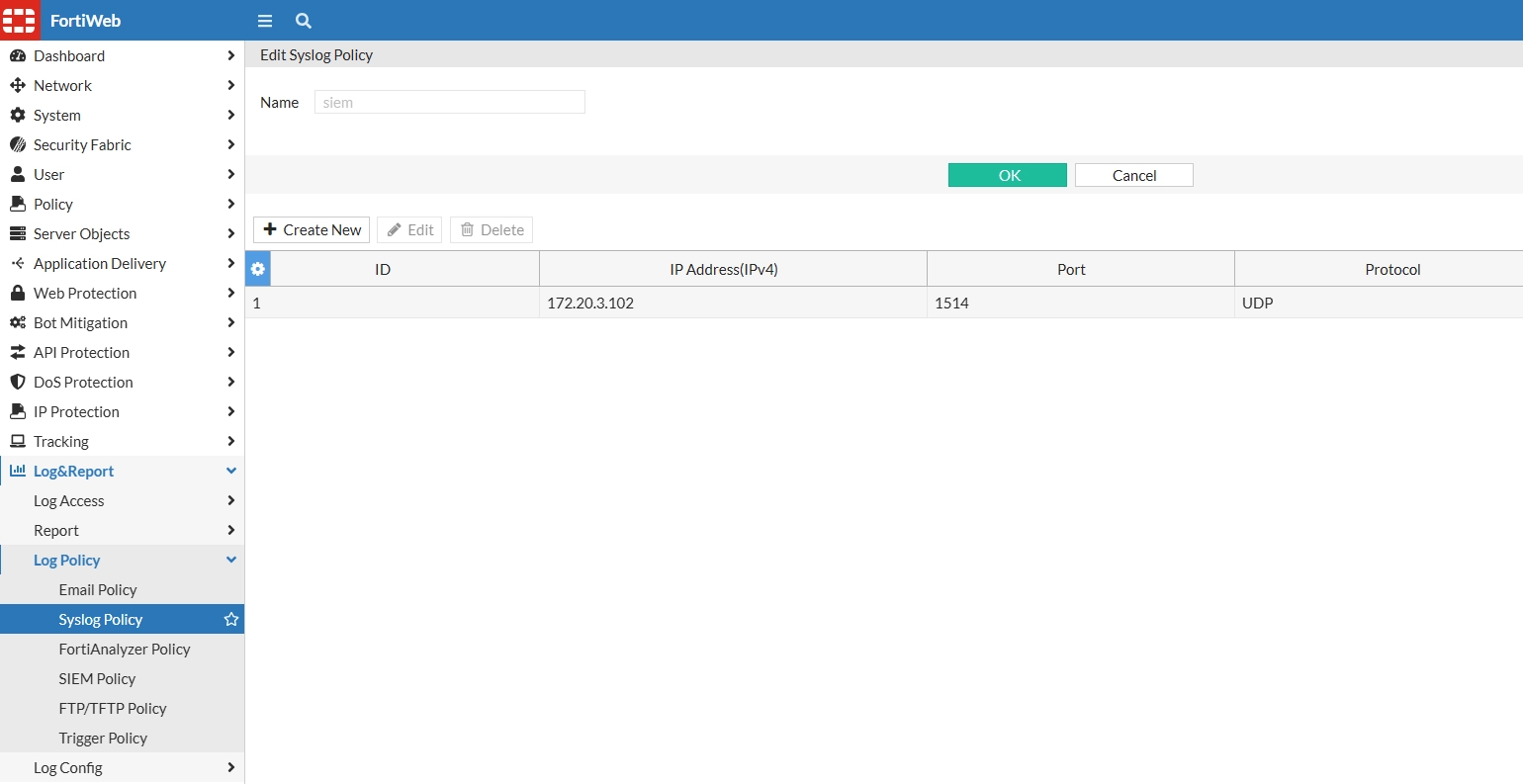This screenshot has width=1523, height=784.
Task: Expand the Network chevron
Action: point(230,86)
